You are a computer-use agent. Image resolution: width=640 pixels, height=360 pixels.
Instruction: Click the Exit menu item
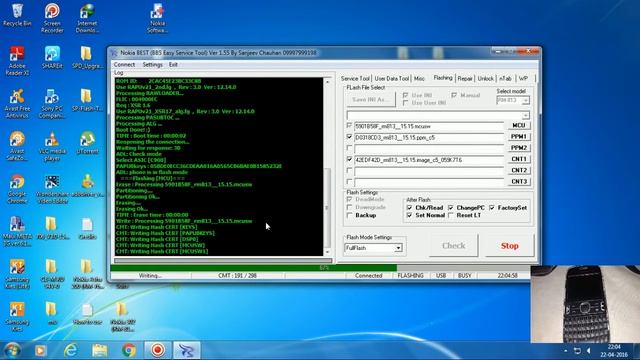[x=173, y=64]
